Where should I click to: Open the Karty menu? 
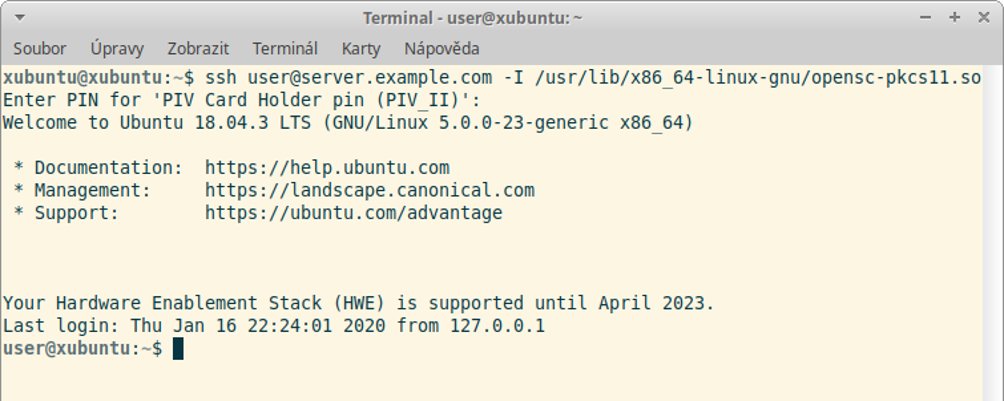tap(361, 49)
